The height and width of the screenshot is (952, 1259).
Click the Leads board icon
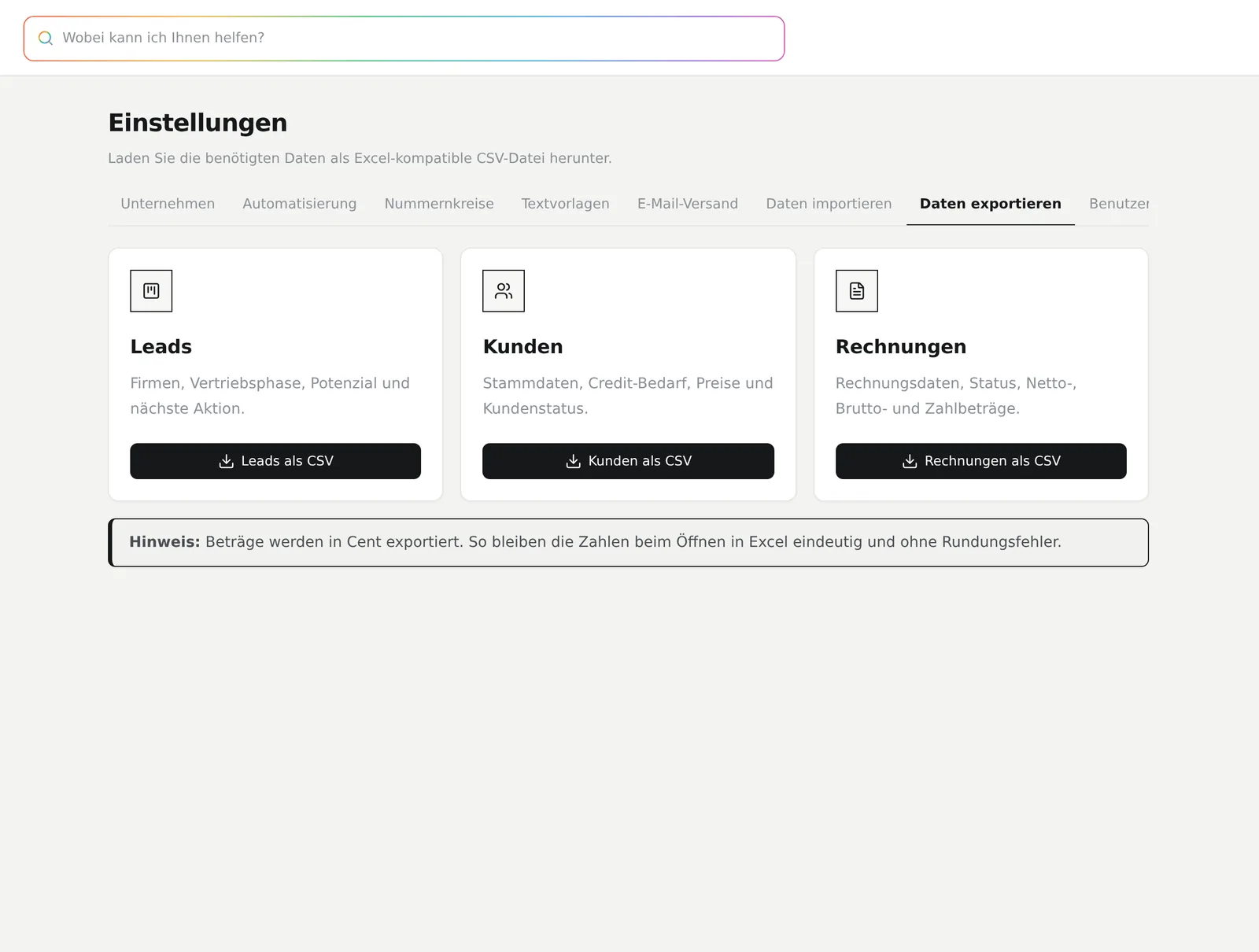coord(151,291)
